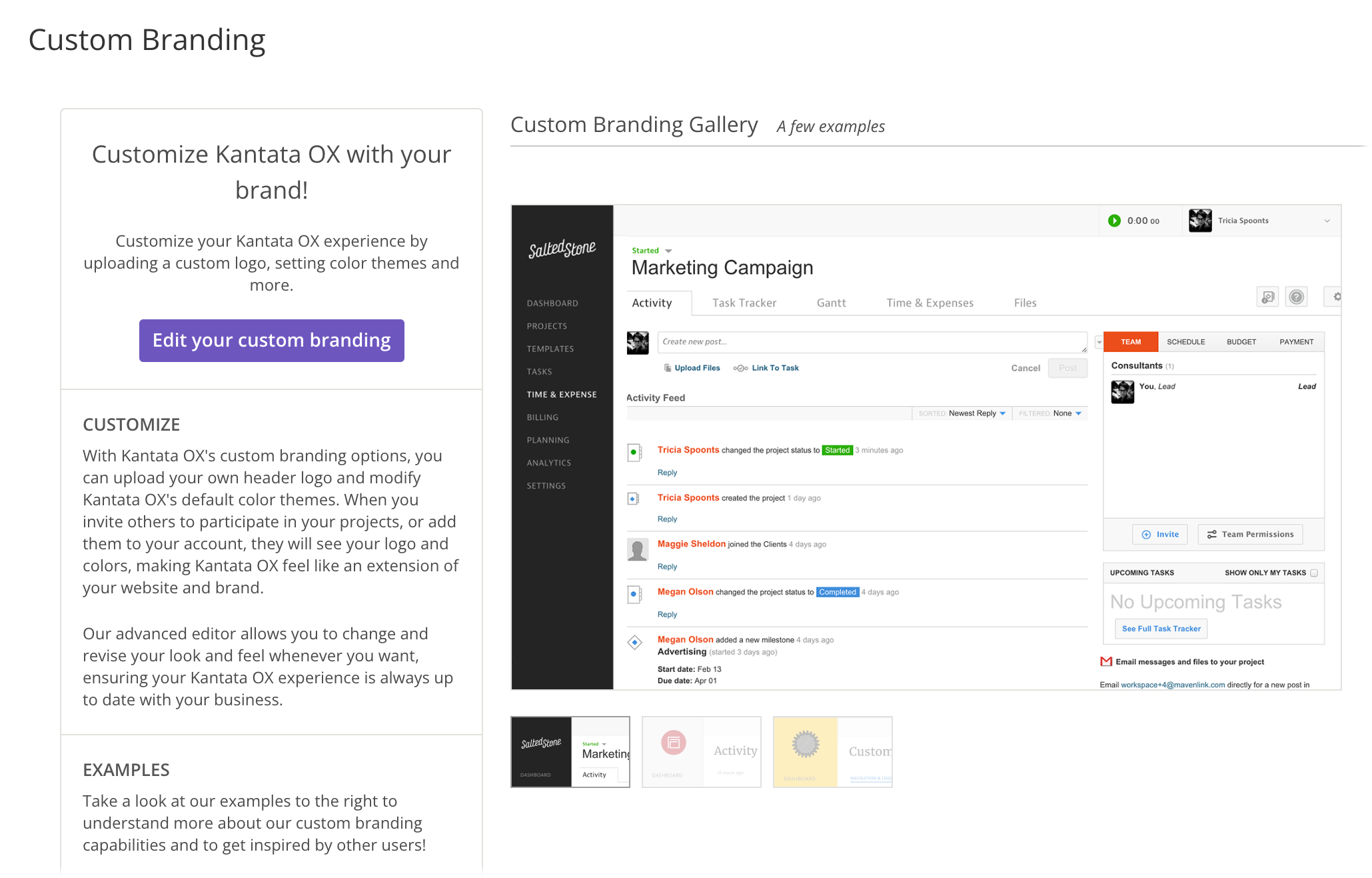Image resolution: width=1372 pixels, height=878 pixels.
Task: Click the status icon beside Completed update
Action: pos(634,593)
